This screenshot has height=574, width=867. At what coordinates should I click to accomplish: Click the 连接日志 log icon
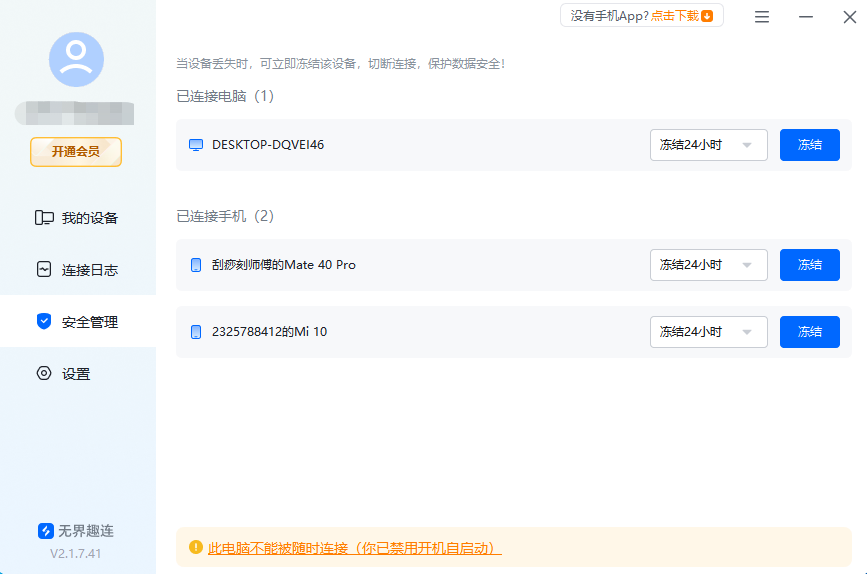[44, 269]
